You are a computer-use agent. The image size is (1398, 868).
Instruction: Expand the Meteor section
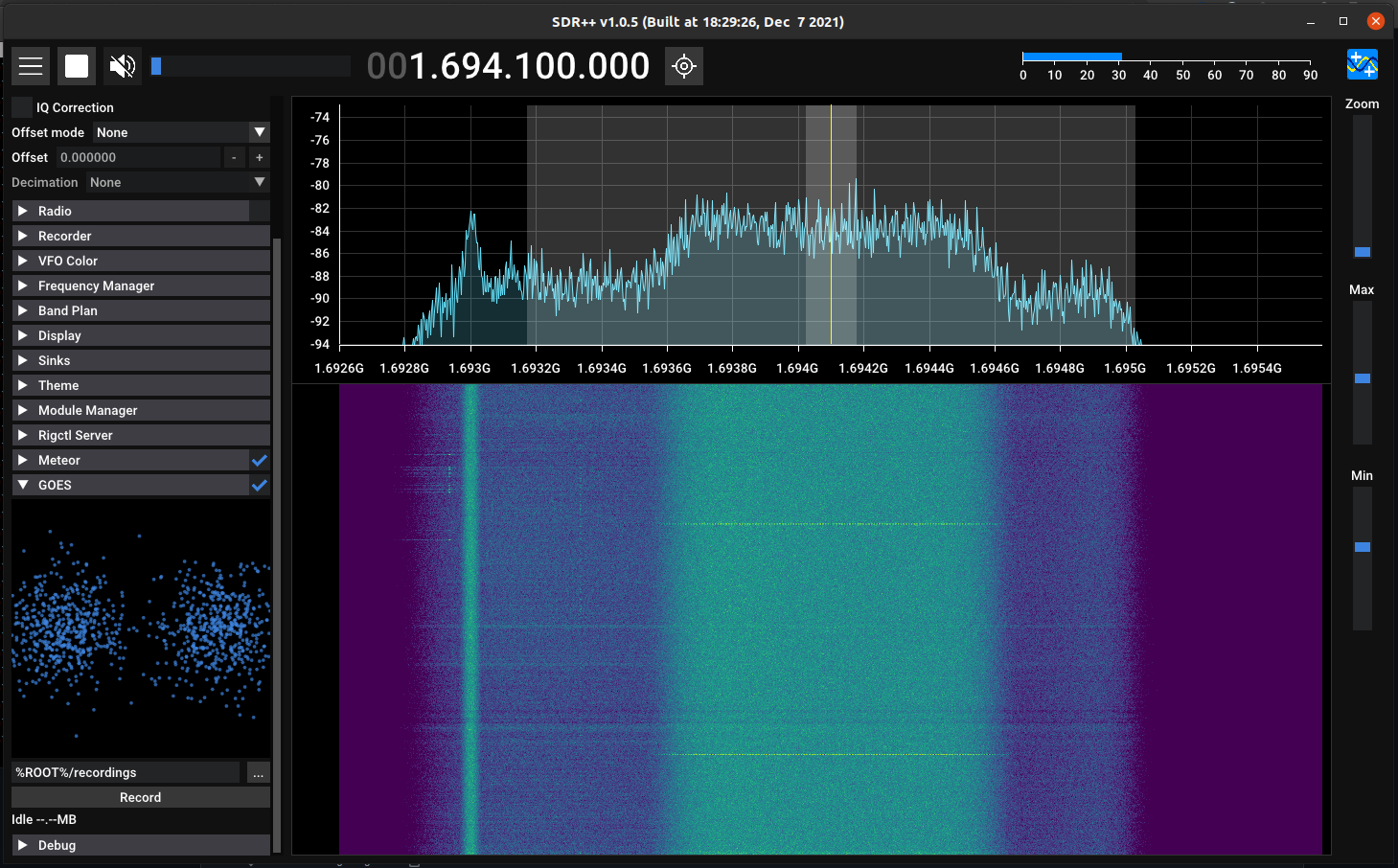(x=130, y=460)
